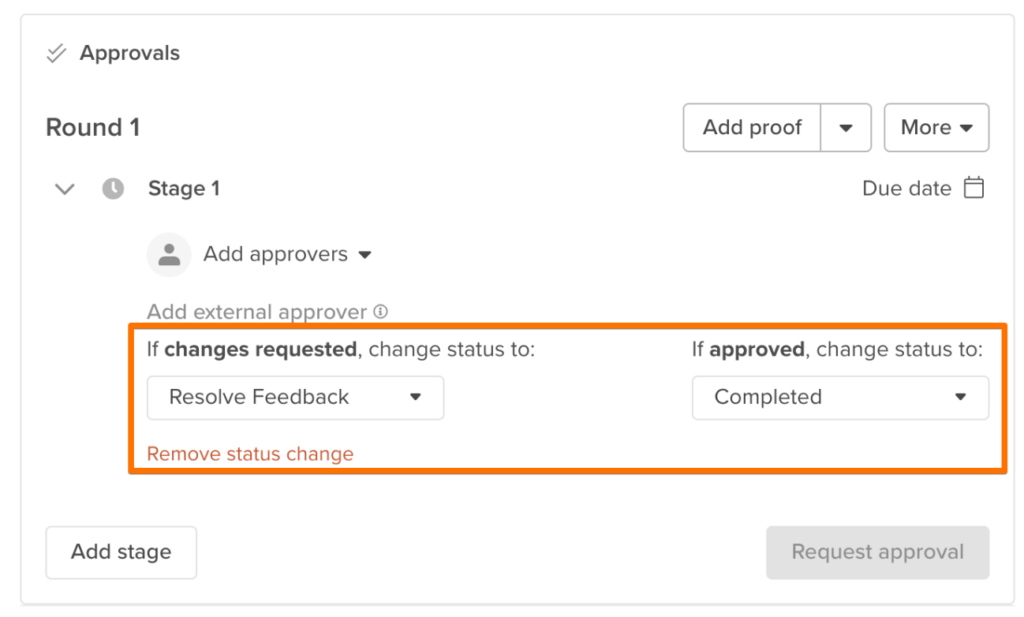
Task: Click the Add approvers avatar icon
Action: 168,254
